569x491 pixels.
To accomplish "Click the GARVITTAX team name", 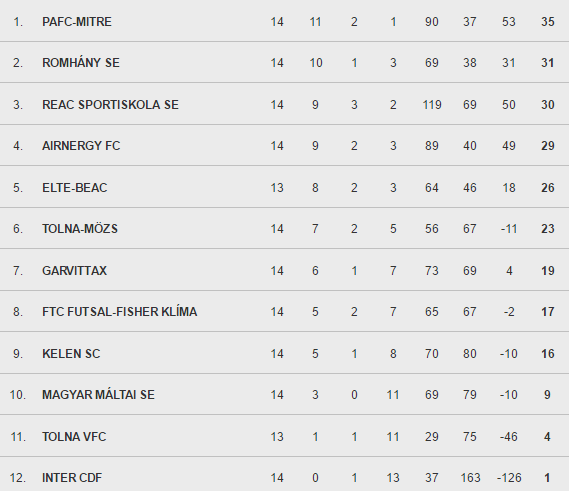I will click(x=74, y=271).
